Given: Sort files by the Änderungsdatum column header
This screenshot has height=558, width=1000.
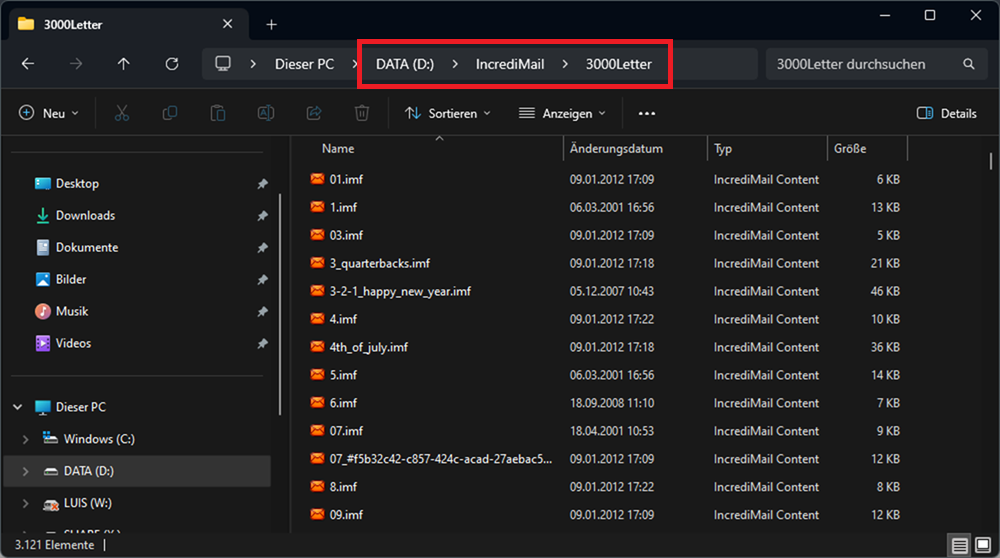Looking at the screenshot, I should (616, 149).
